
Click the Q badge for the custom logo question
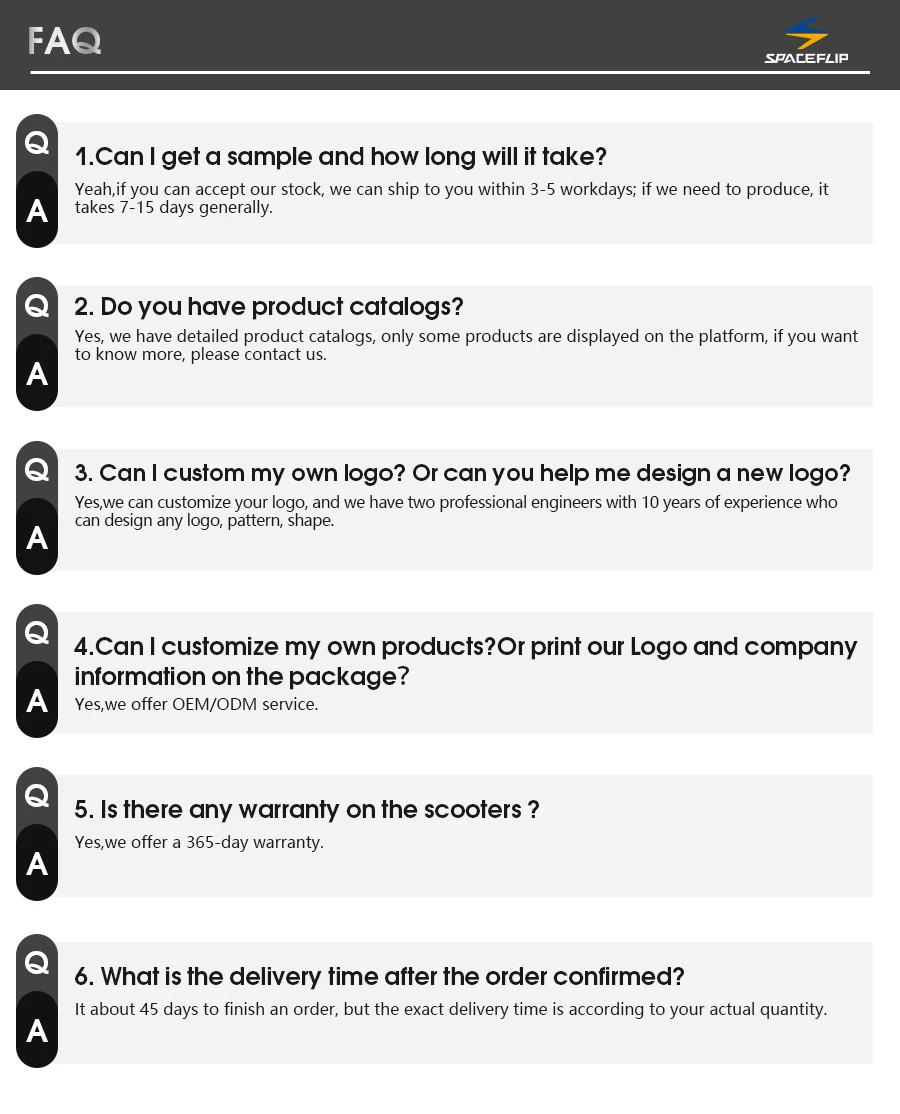pos(37,470)
